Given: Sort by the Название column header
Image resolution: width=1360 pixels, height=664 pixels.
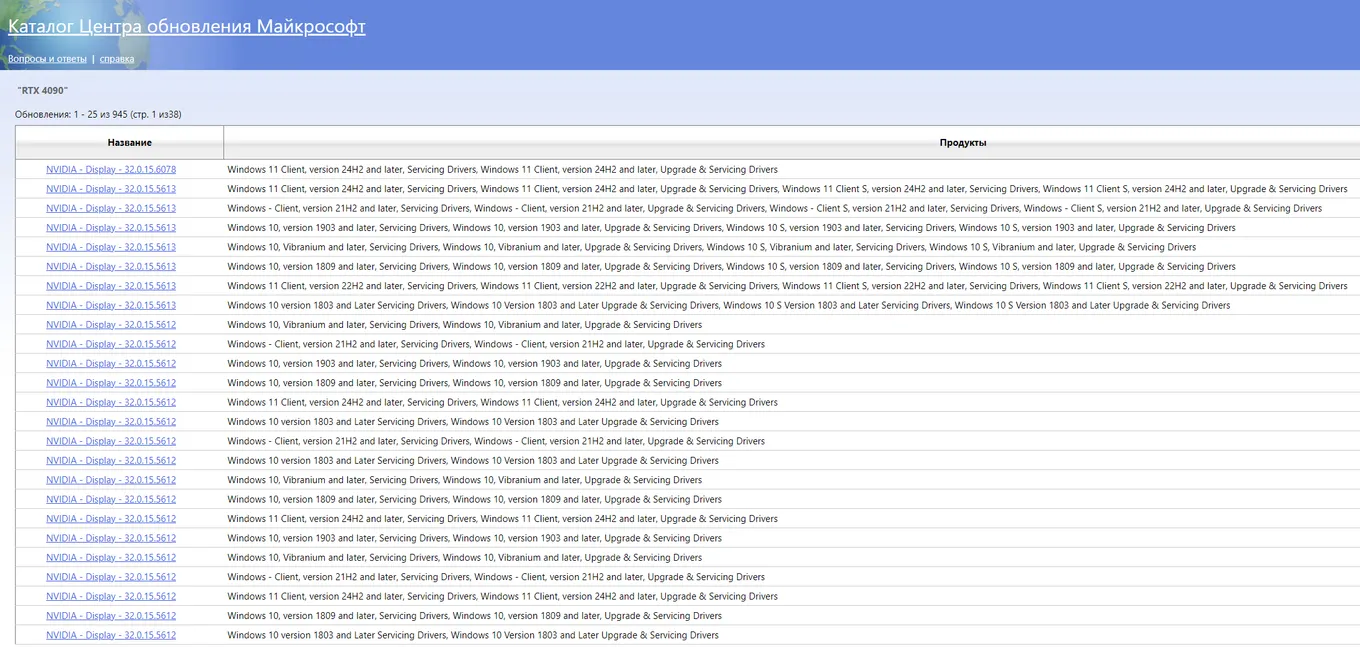Looking at the screenshot, I should point(130,143).
